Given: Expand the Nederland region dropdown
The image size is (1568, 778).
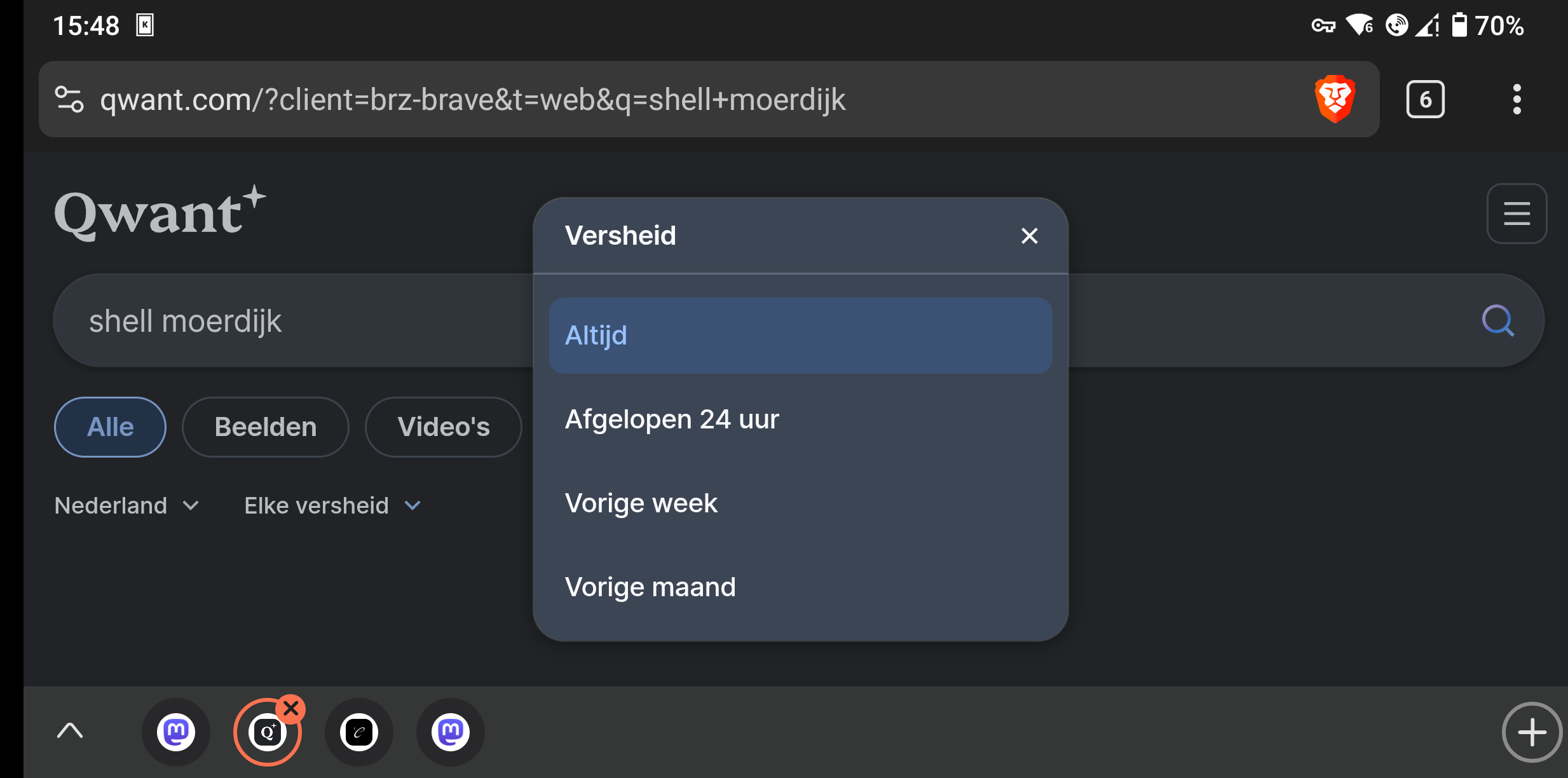Looking at the screenshot, I should pos(127,506).
